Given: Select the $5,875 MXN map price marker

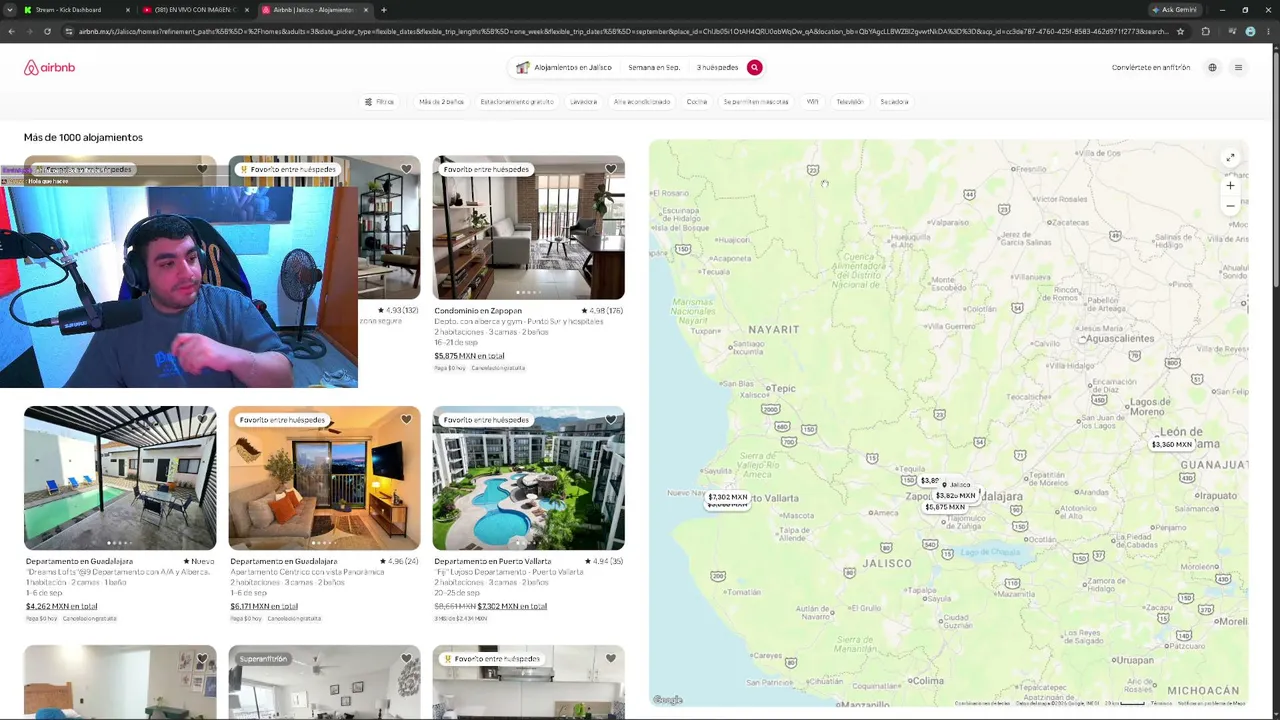Looking at the screenshot, I should [x=945, y=507].
